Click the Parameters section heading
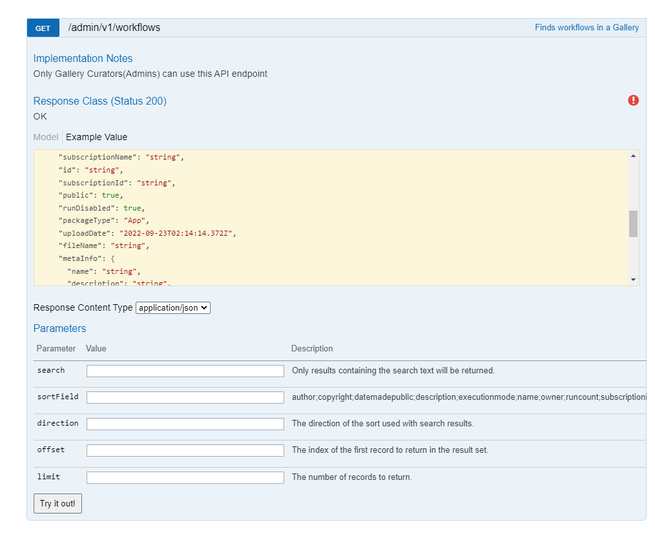The height and width of the screenshot is (540, 655). pos(60,328)
